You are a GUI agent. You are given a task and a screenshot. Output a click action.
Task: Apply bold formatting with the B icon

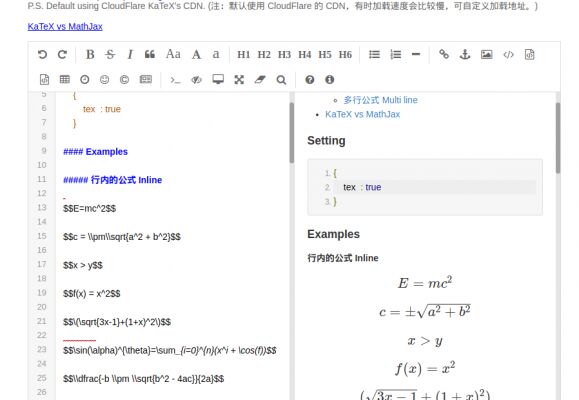[90, 55]
